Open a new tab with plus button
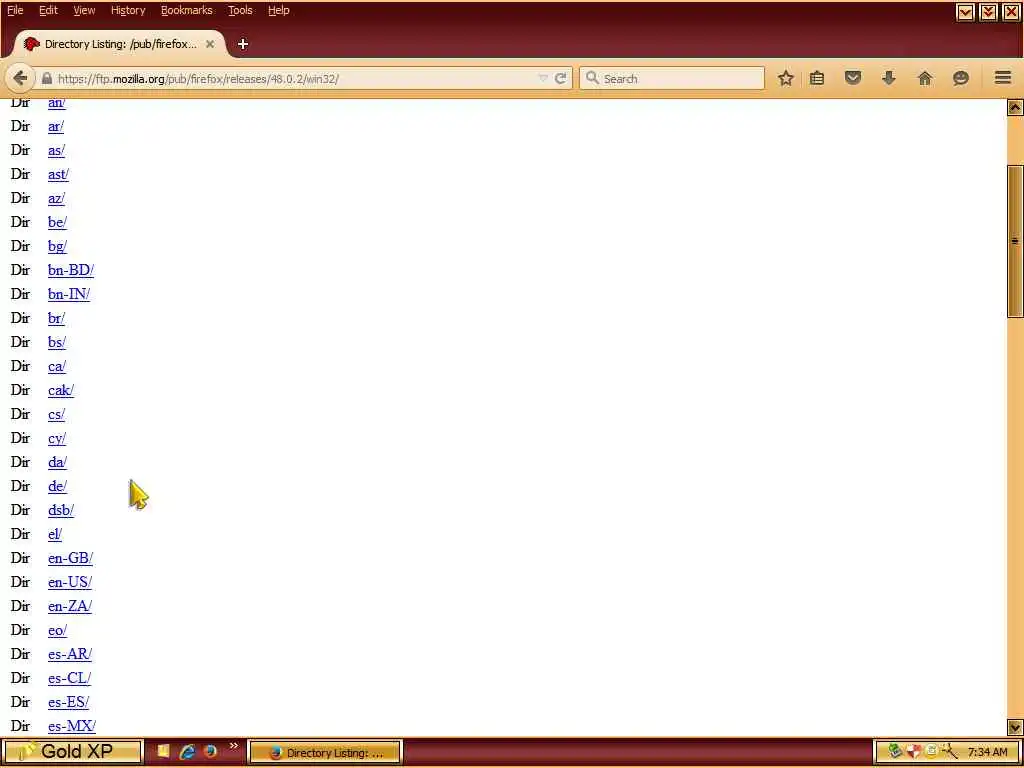The image size is (1024, 768). pyautogui.click(x=243, y=44)
